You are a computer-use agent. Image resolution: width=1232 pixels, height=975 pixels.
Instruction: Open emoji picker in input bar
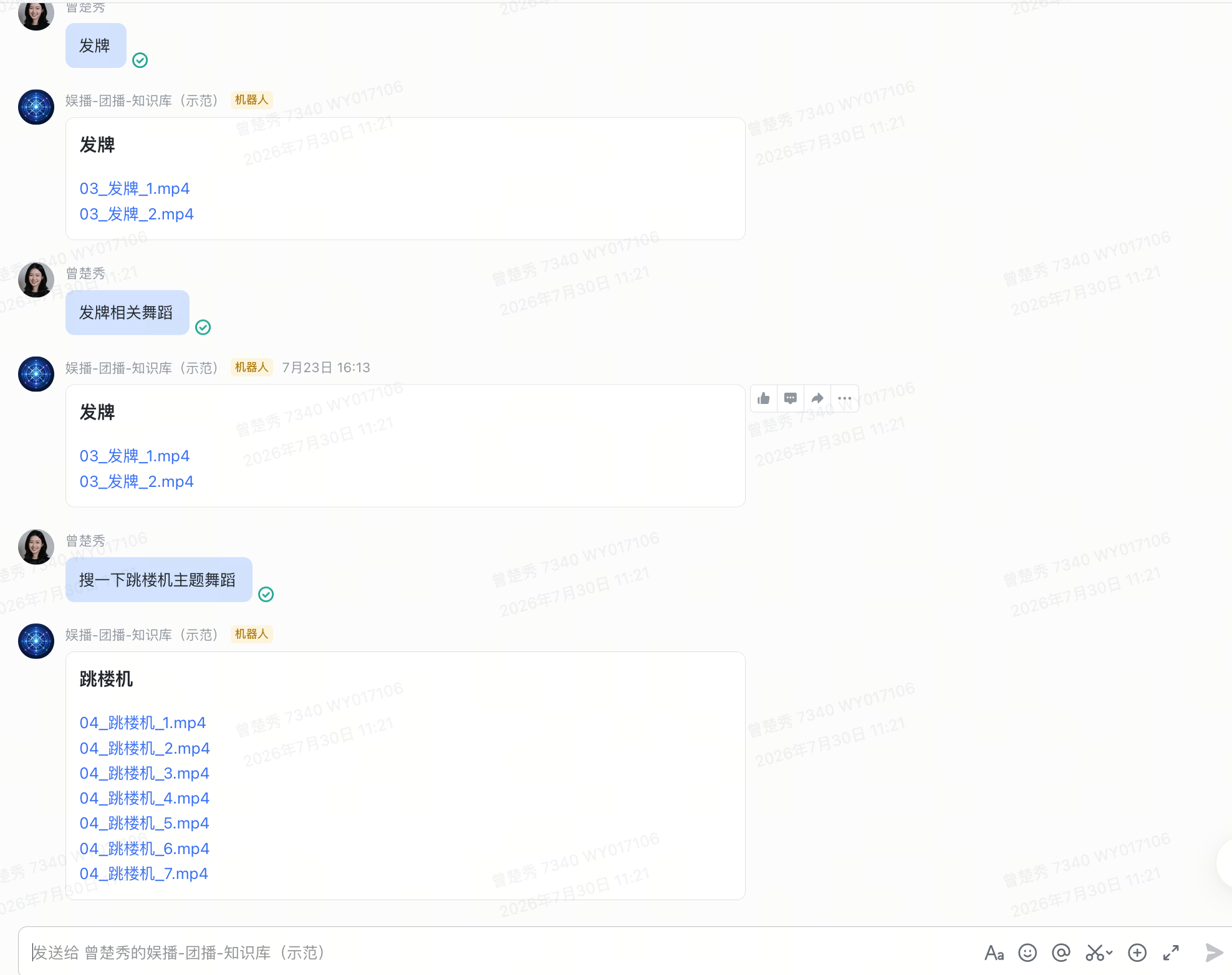point(1027,953)
